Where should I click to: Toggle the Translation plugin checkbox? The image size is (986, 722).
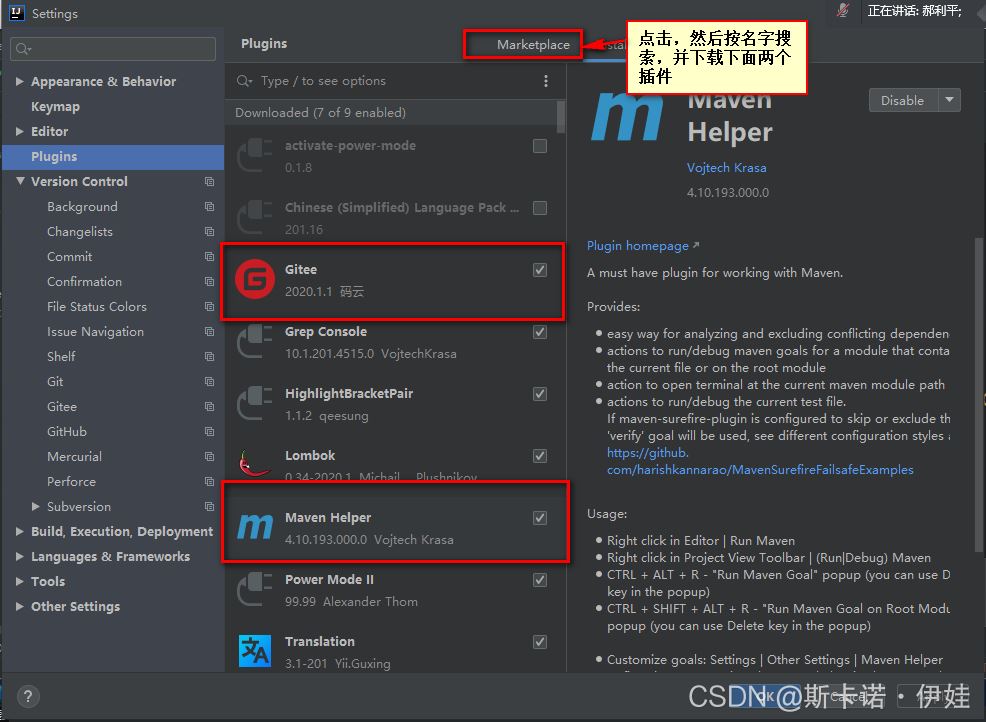pyautogui.click(x=540, y=641)
